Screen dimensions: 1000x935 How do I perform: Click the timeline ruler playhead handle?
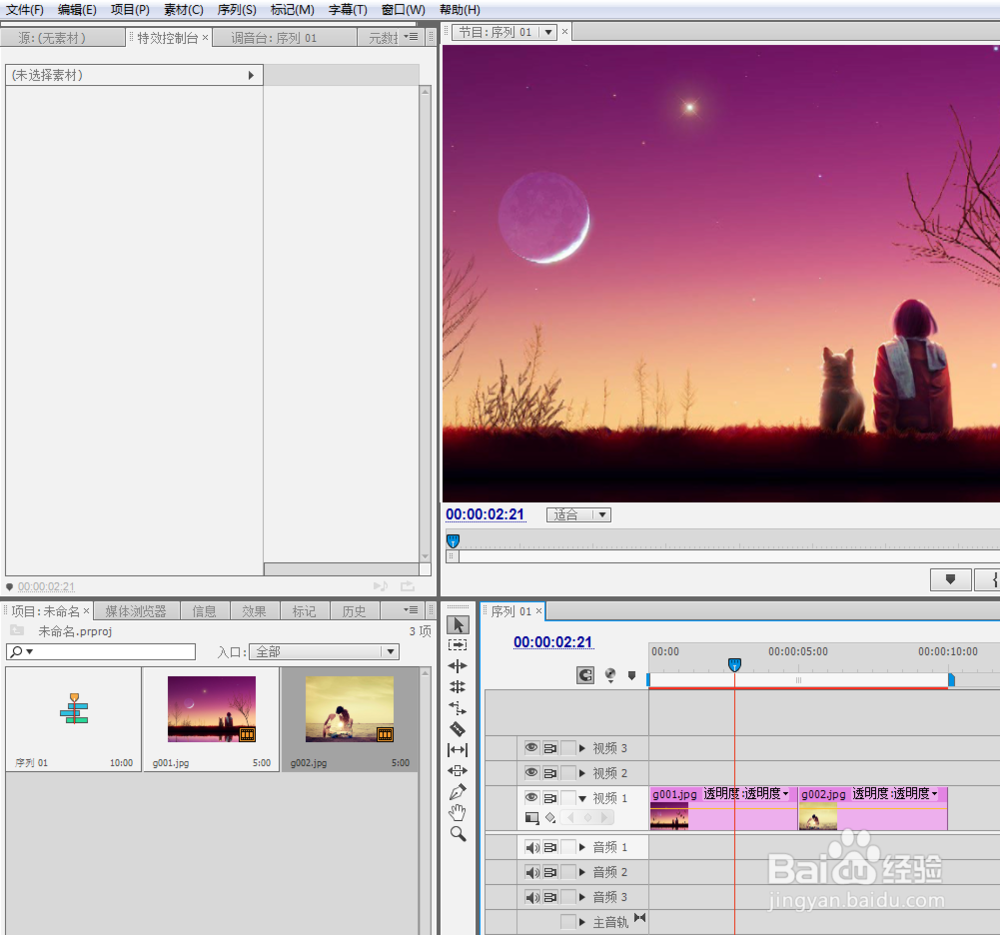pos(735,665)
